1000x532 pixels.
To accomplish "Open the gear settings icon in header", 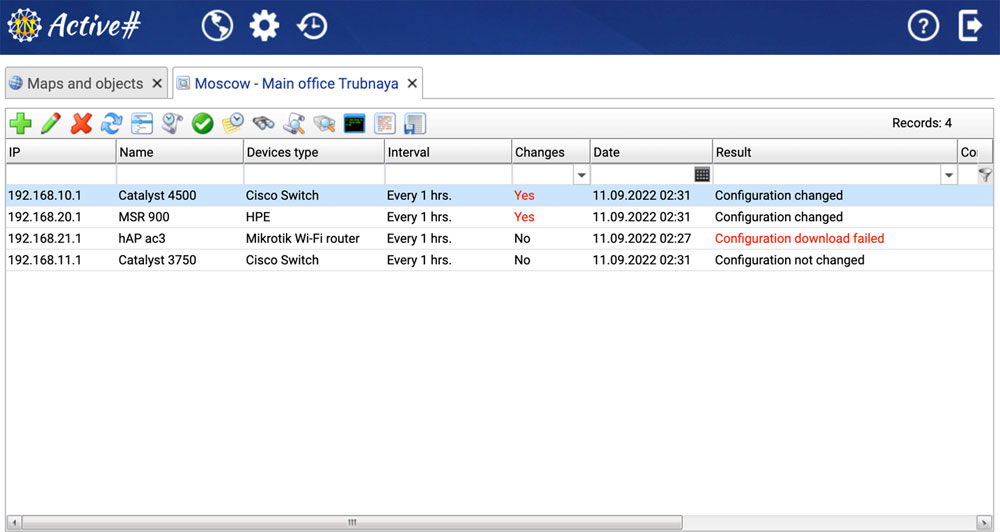I will click(264, 26).
